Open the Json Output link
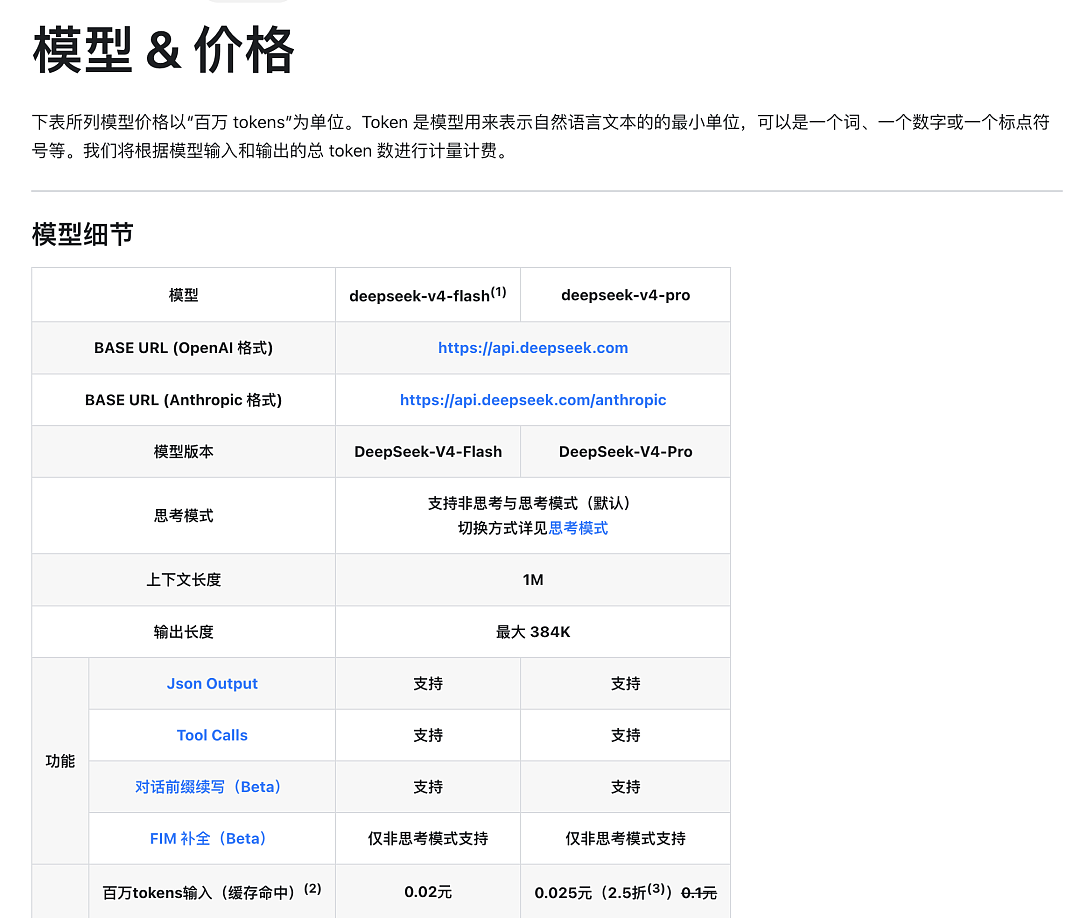The width and height of the screenshot is (1080, 918). pos(211,684)
